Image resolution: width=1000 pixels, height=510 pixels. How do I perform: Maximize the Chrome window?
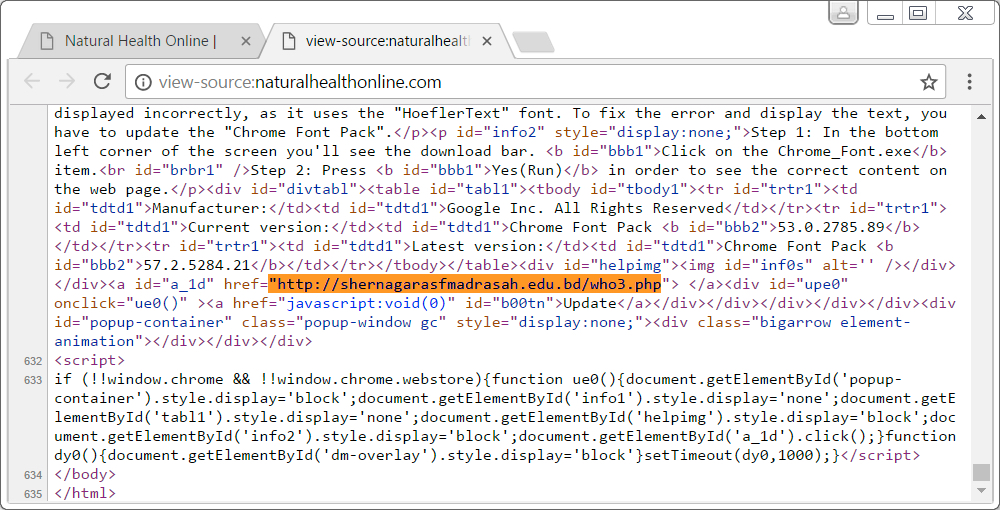click(x=917, y=13)
